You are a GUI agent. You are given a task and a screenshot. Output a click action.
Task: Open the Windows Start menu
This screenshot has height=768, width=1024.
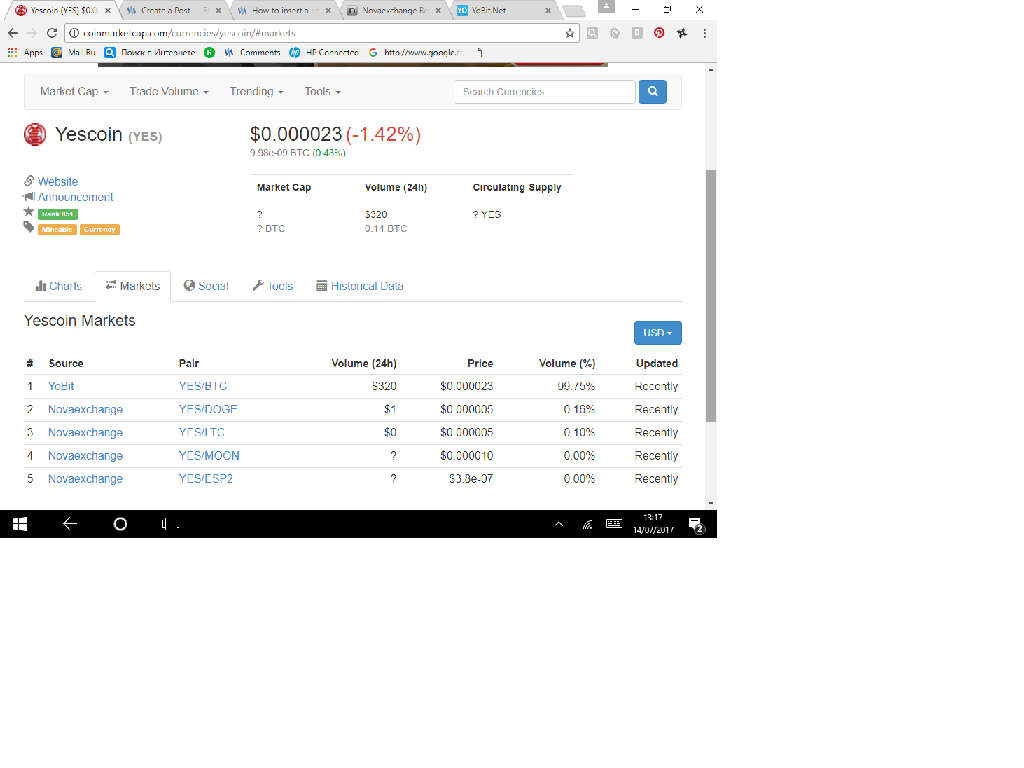[20, 524]
